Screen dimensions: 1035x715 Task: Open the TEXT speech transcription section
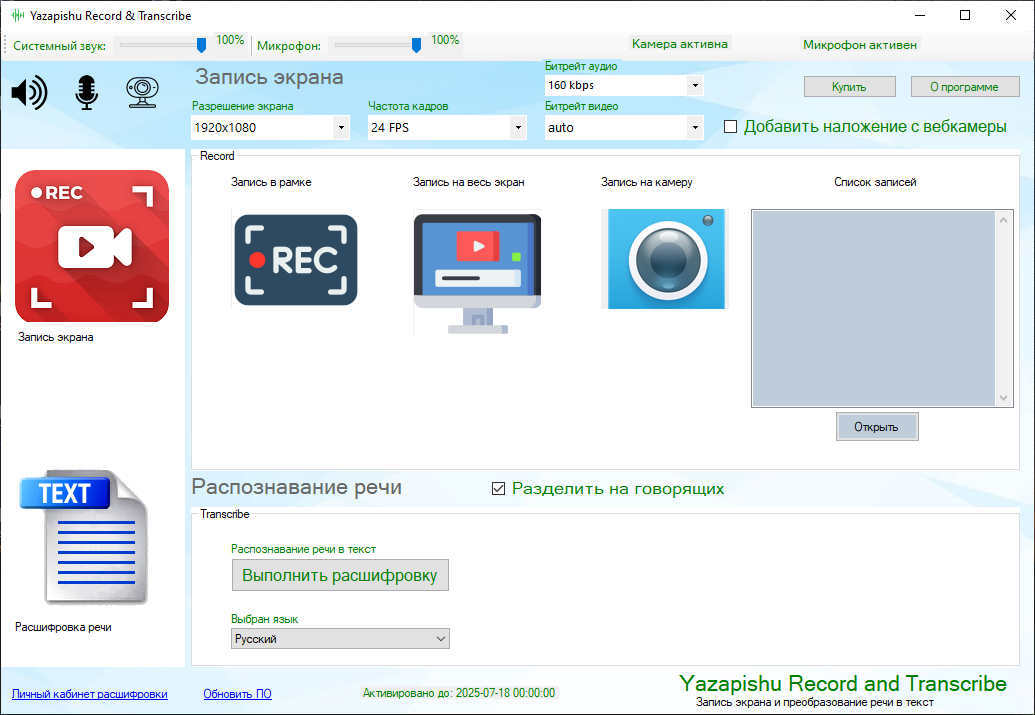coord(84,537)
